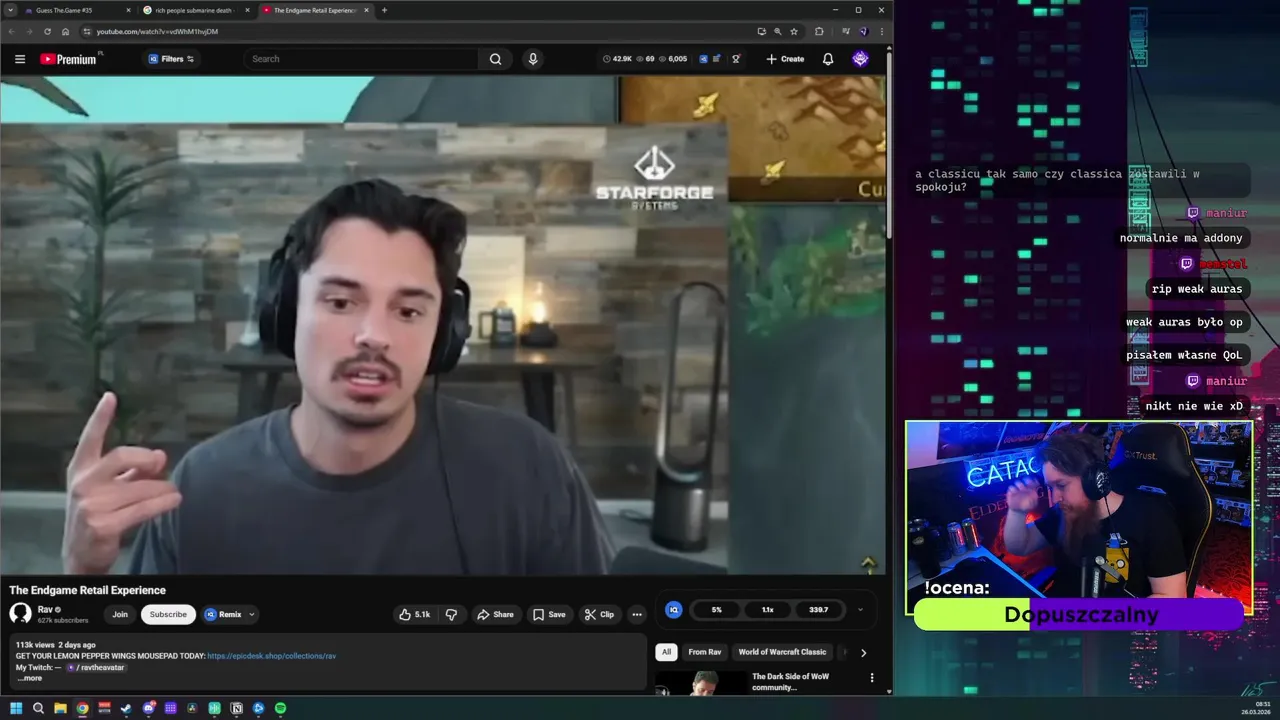This screenshot has width=1280, height=720.
Task: Toggle the IQ Filters button
Action: pyautogui.click(x=171, y=59)
